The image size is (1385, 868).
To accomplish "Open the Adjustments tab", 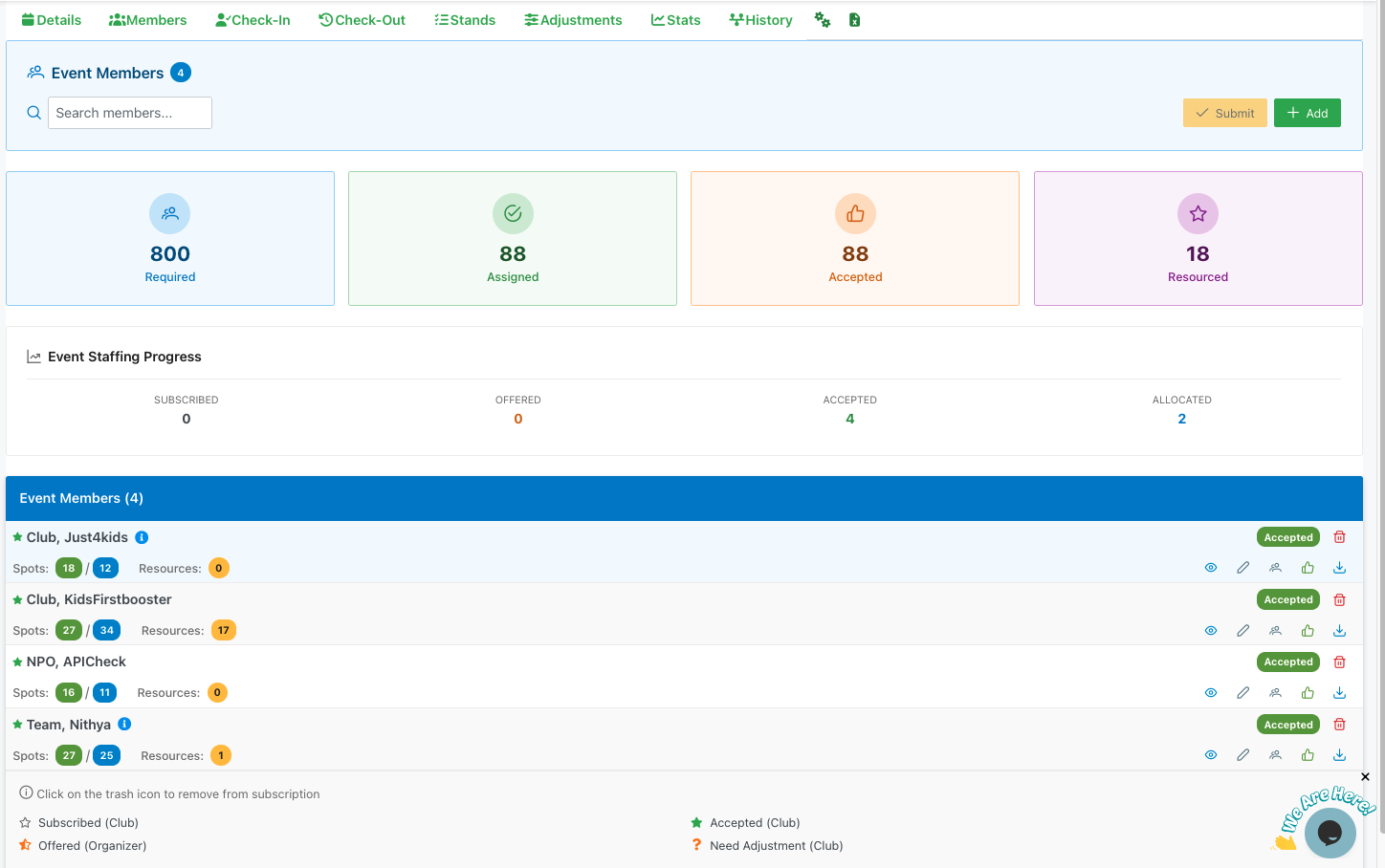I will click(573, 20).
